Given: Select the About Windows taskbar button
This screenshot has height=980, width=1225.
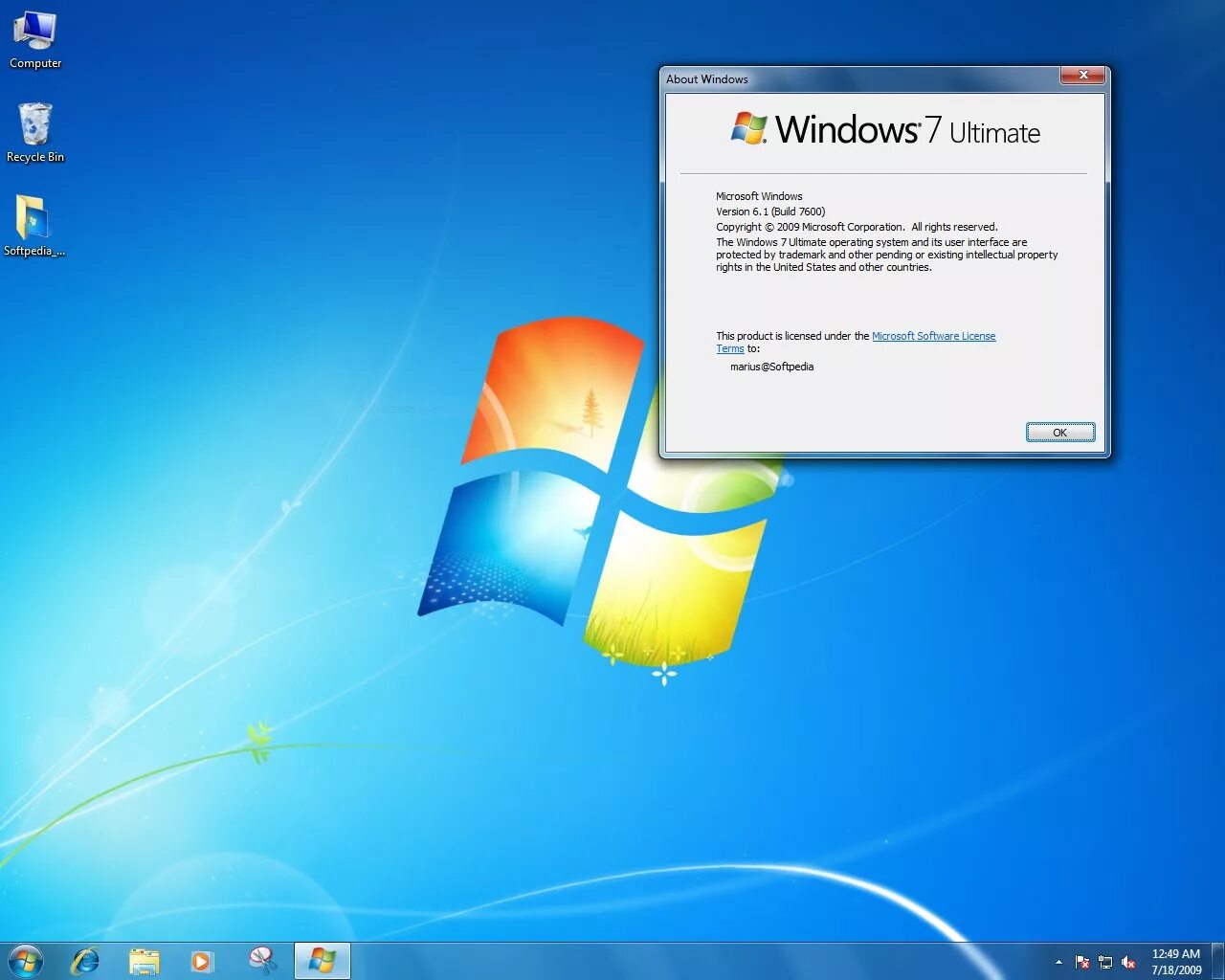Looking at the screenshot, I should pos(322,961).
